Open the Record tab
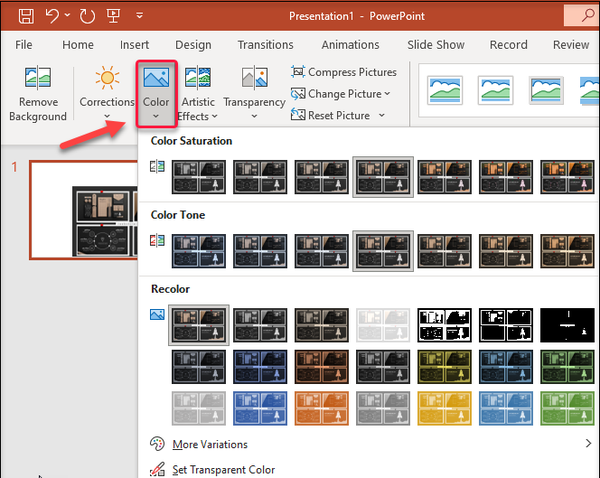Viewport: 600px width, 478px height. pos(509,45)
